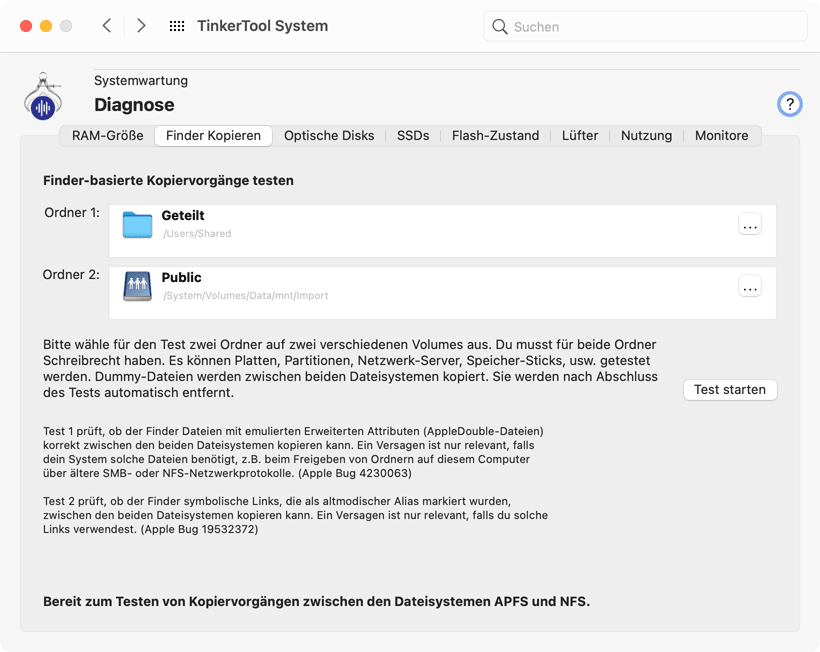Click the Diagnose heading

click(134, 105)
